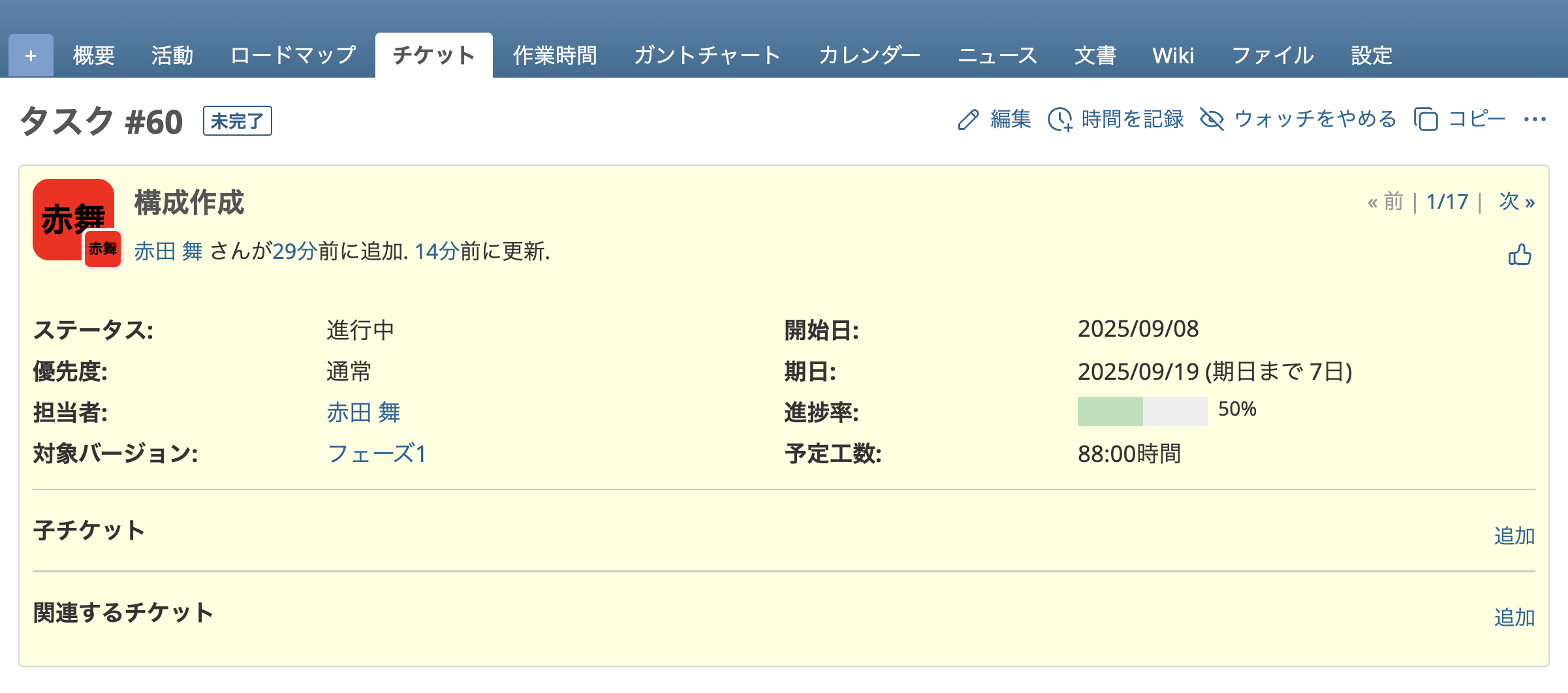The height and width of the screenshot is (693, 1568).
Task: Click the small 赤舞 avatar badge
Action: tap(102, 249)
